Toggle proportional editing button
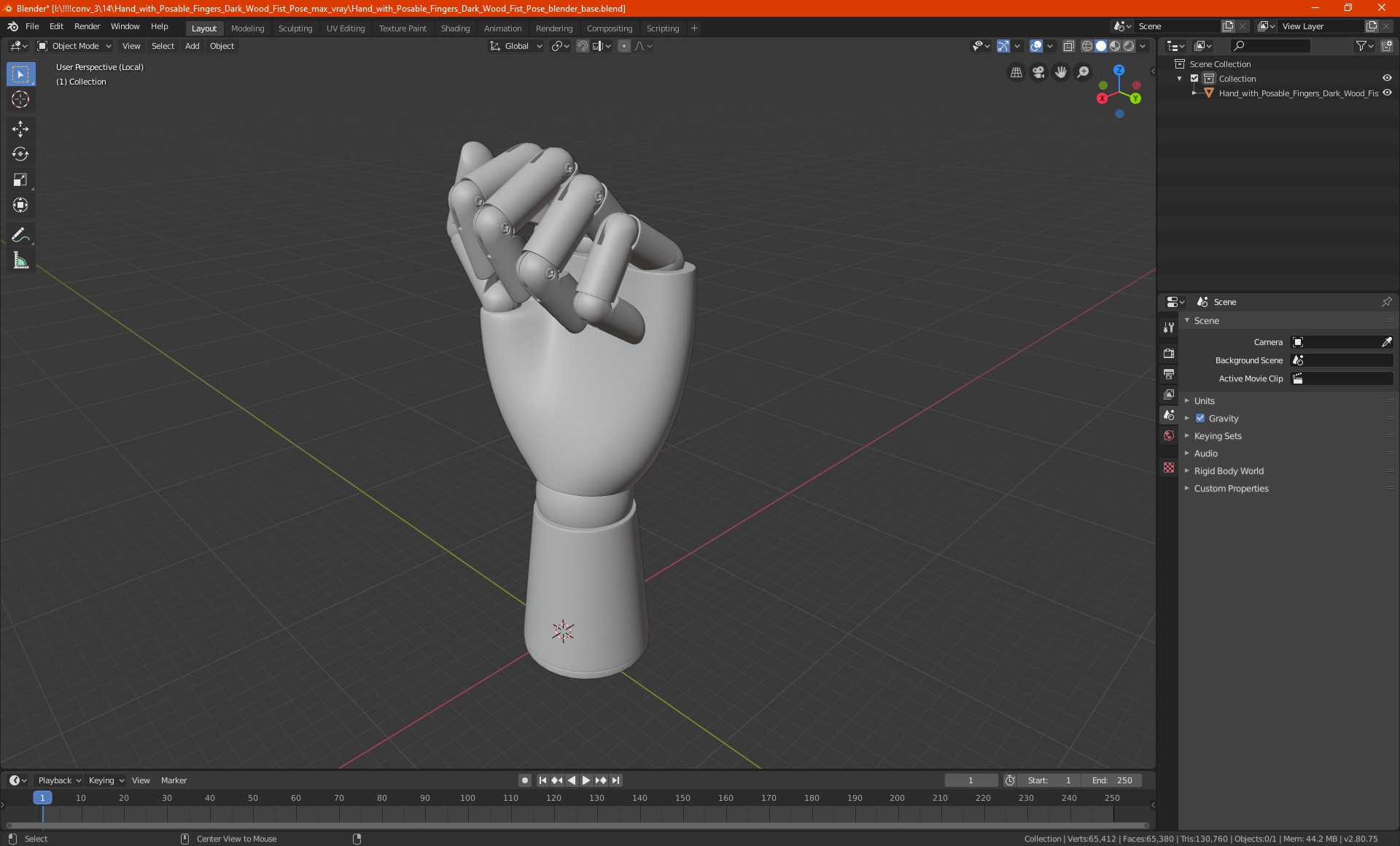 624,46
